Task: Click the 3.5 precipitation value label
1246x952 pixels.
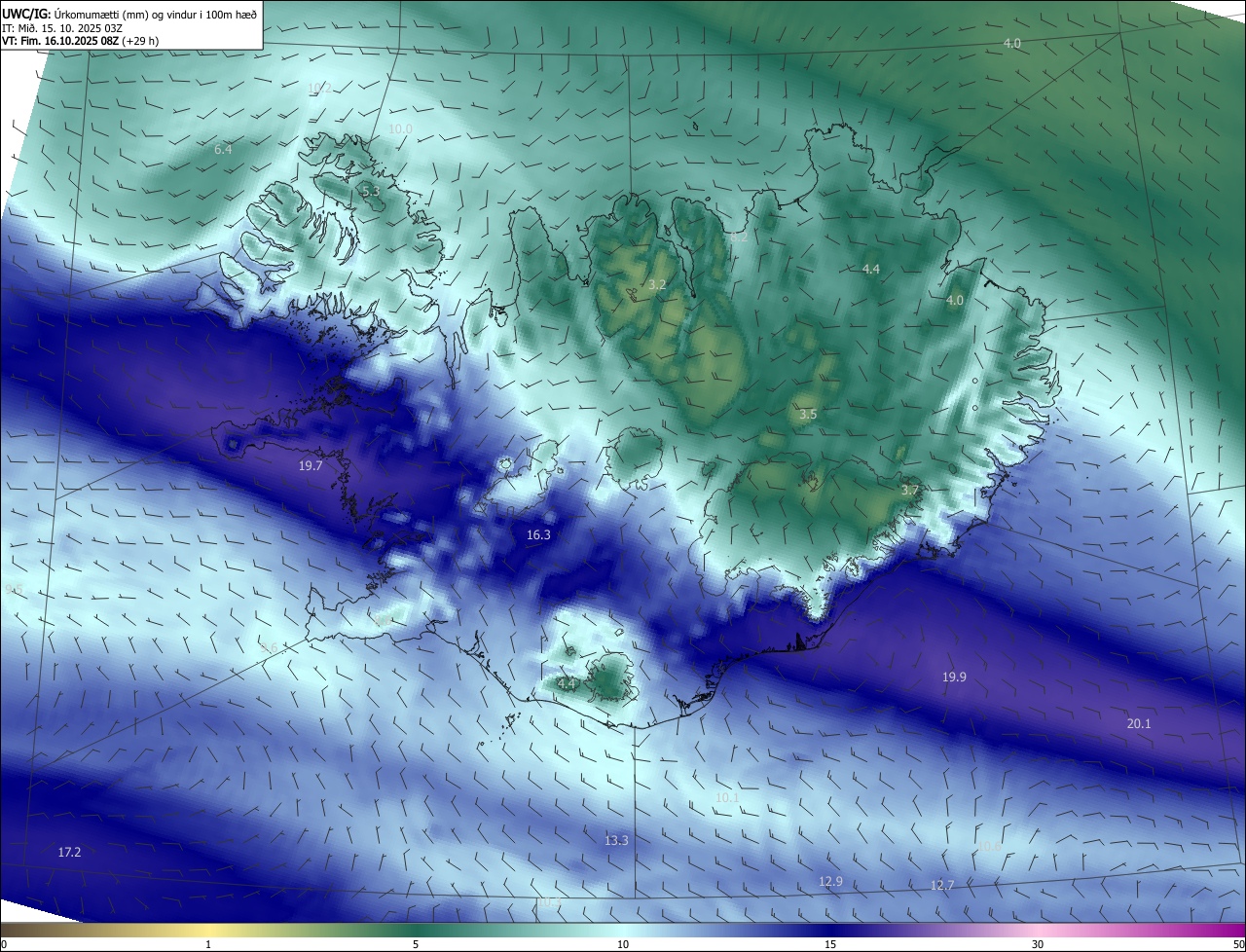Action: point(808,415)
